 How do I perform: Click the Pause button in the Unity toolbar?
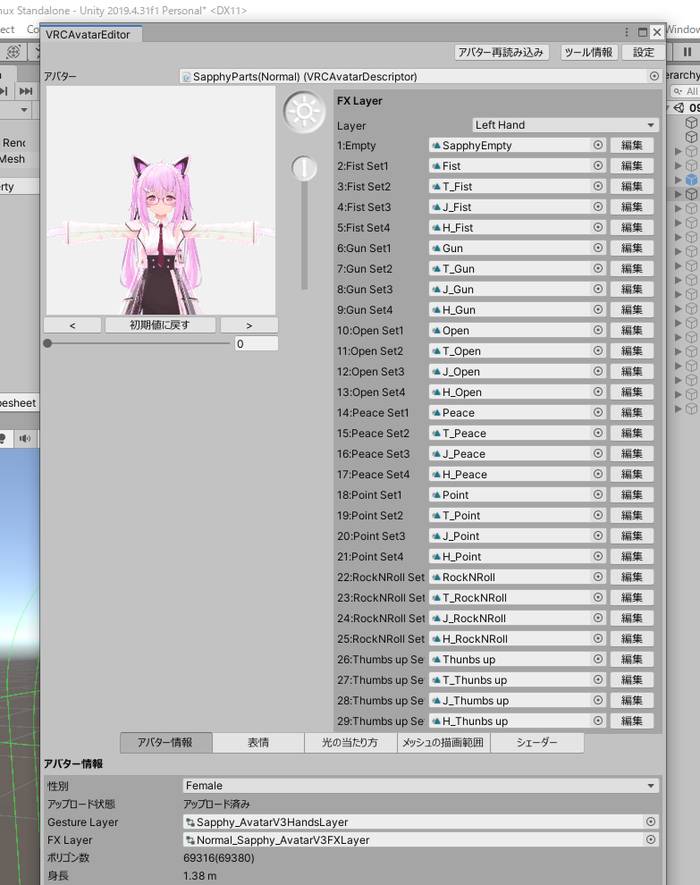(x=687, y=52)
